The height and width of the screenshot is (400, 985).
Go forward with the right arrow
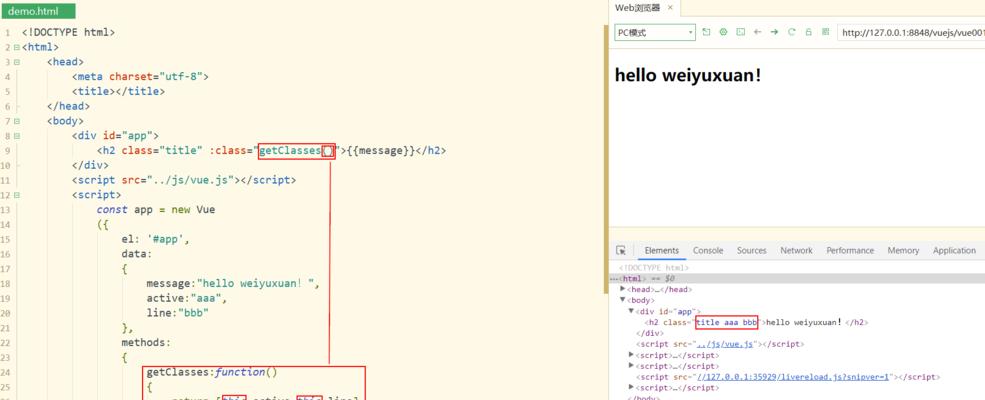tap(775, 32)
